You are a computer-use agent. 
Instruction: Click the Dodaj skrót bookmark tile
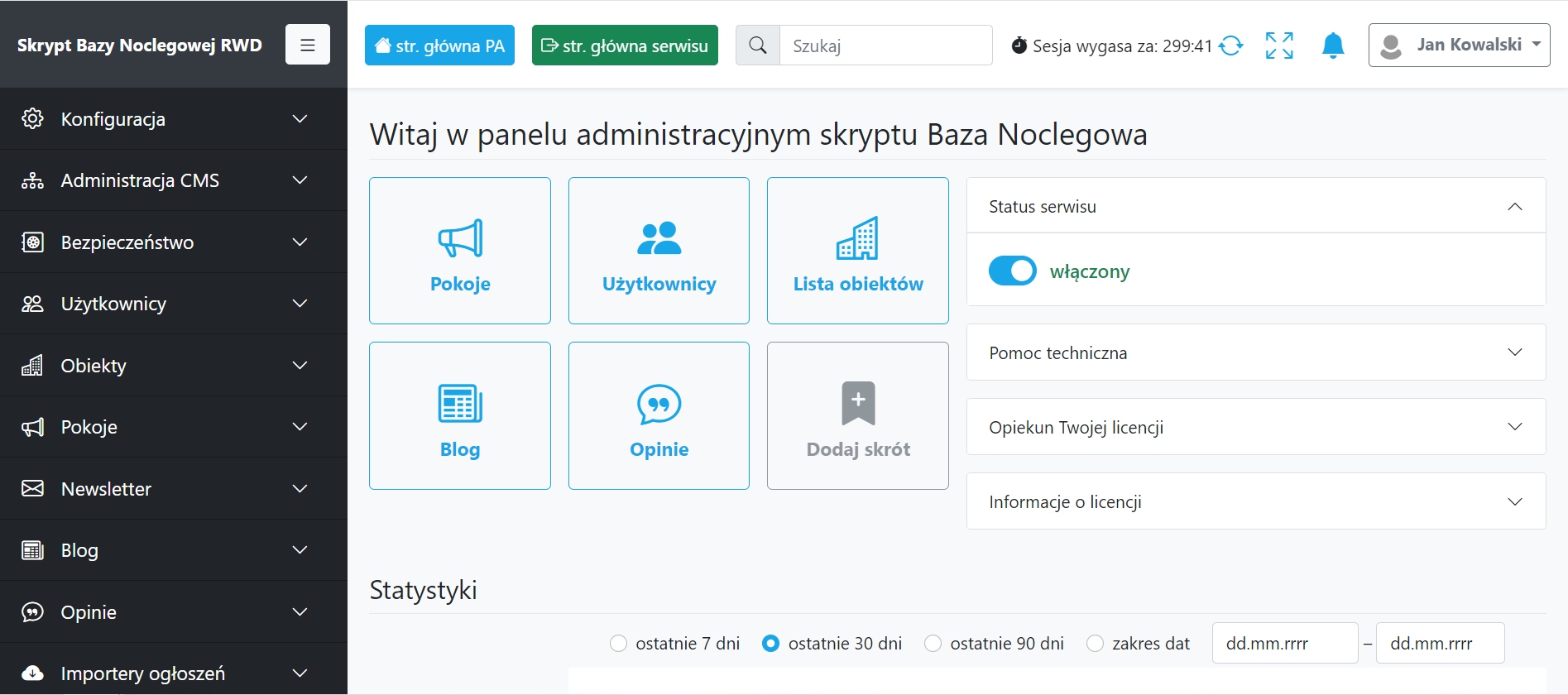pos(857,415)
